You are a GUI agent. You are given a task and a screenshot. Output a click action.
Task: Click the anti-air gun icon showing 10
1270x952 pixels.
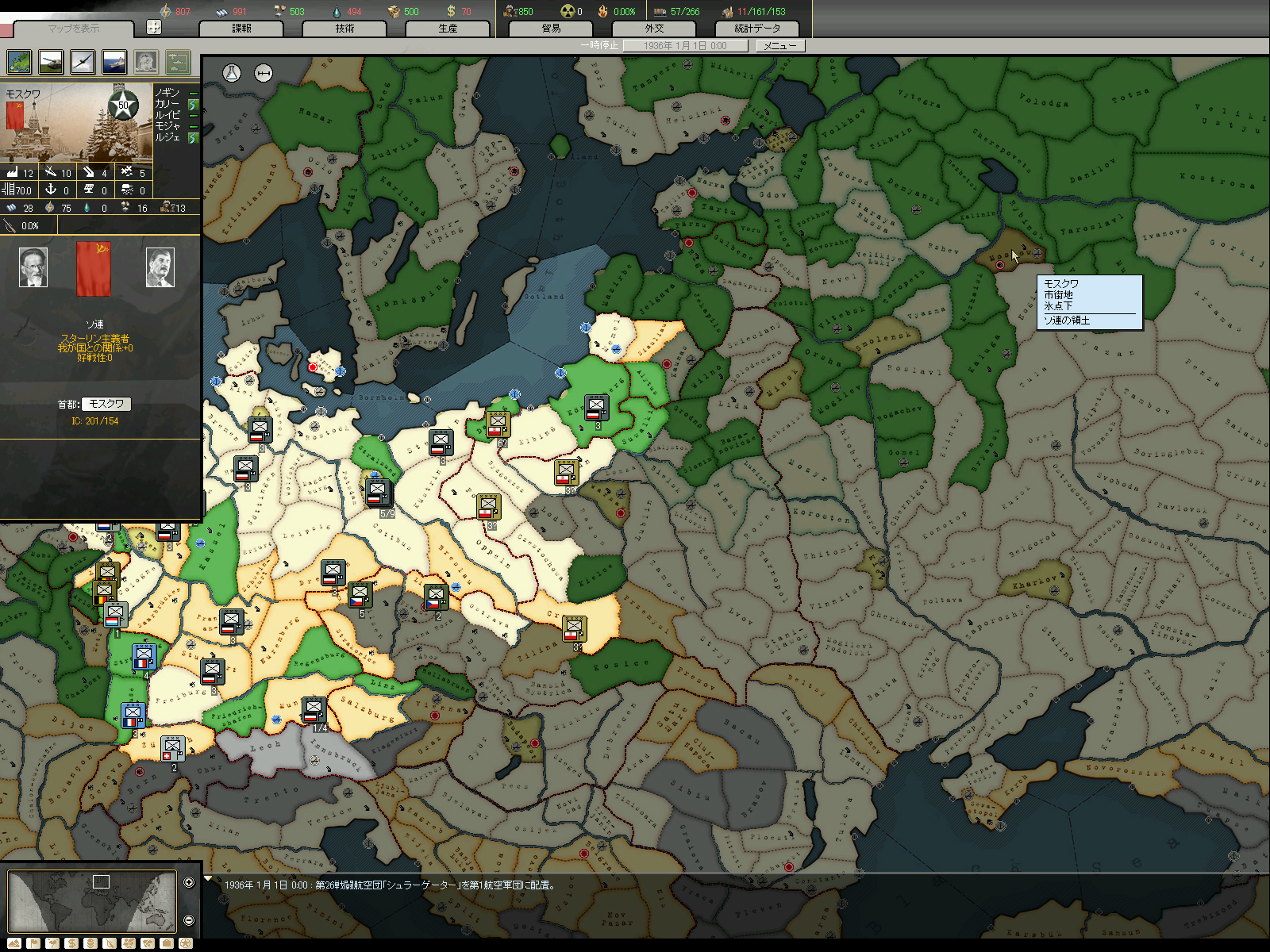coord(50,172)
